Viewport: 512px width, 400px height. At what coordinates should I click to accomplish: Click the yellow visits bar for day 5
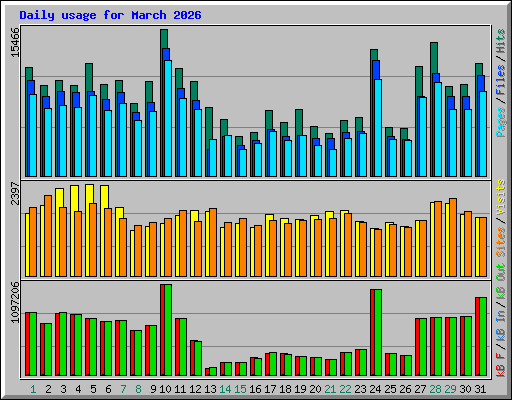89,194
